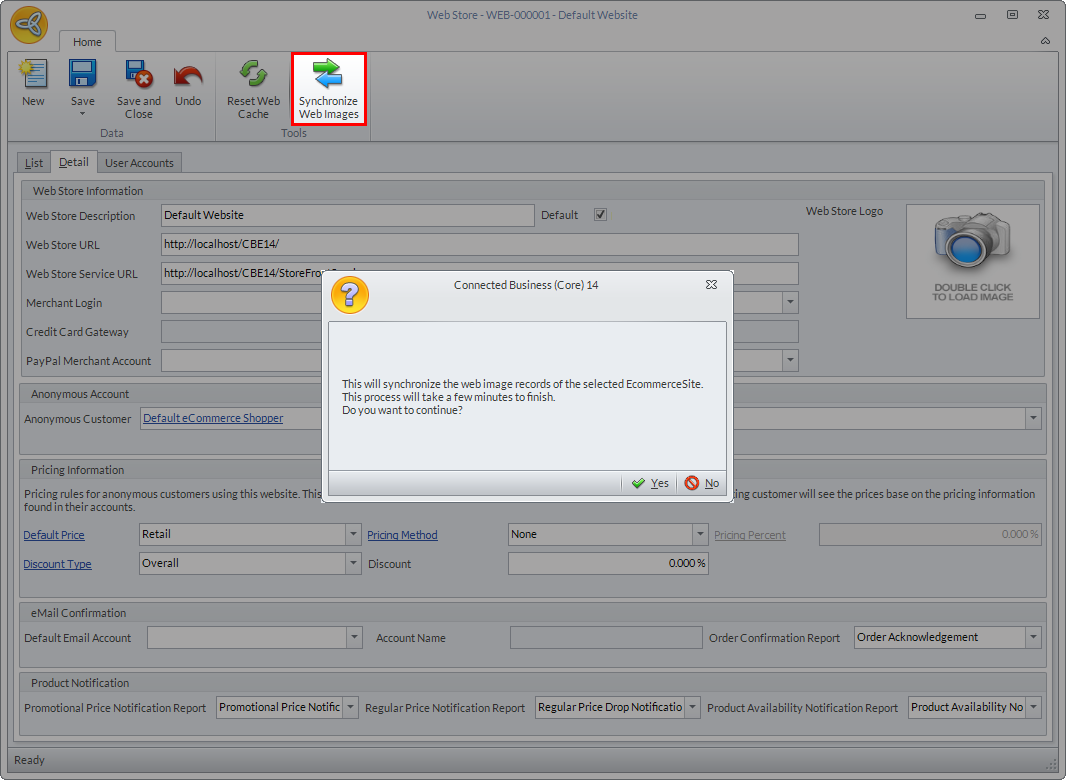Click the Web Store Description field
Screen dimensions: 1066x780
[x=347, y=215]
